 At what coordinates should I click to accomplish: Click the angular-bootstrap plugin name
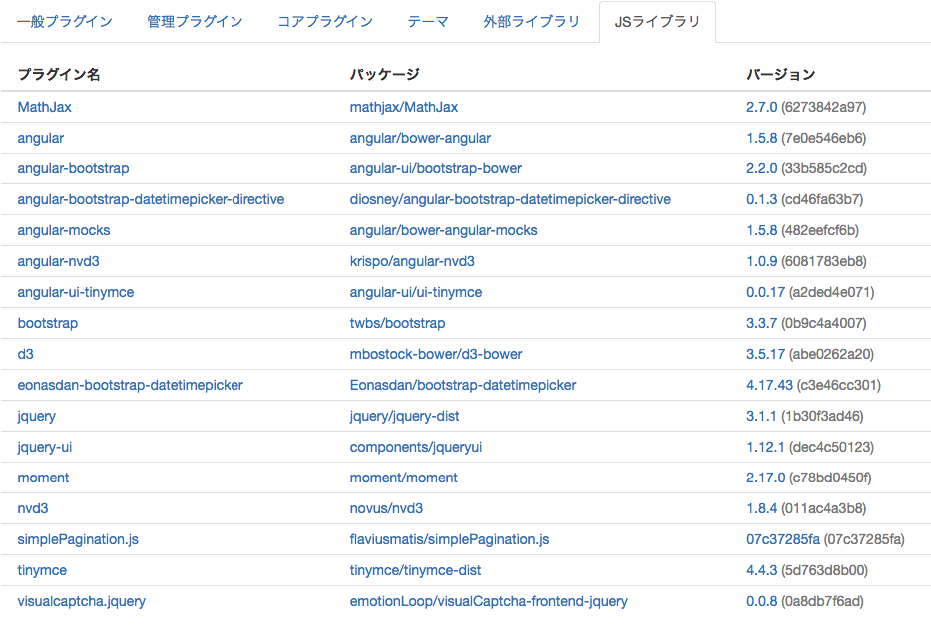coord(73,169)
